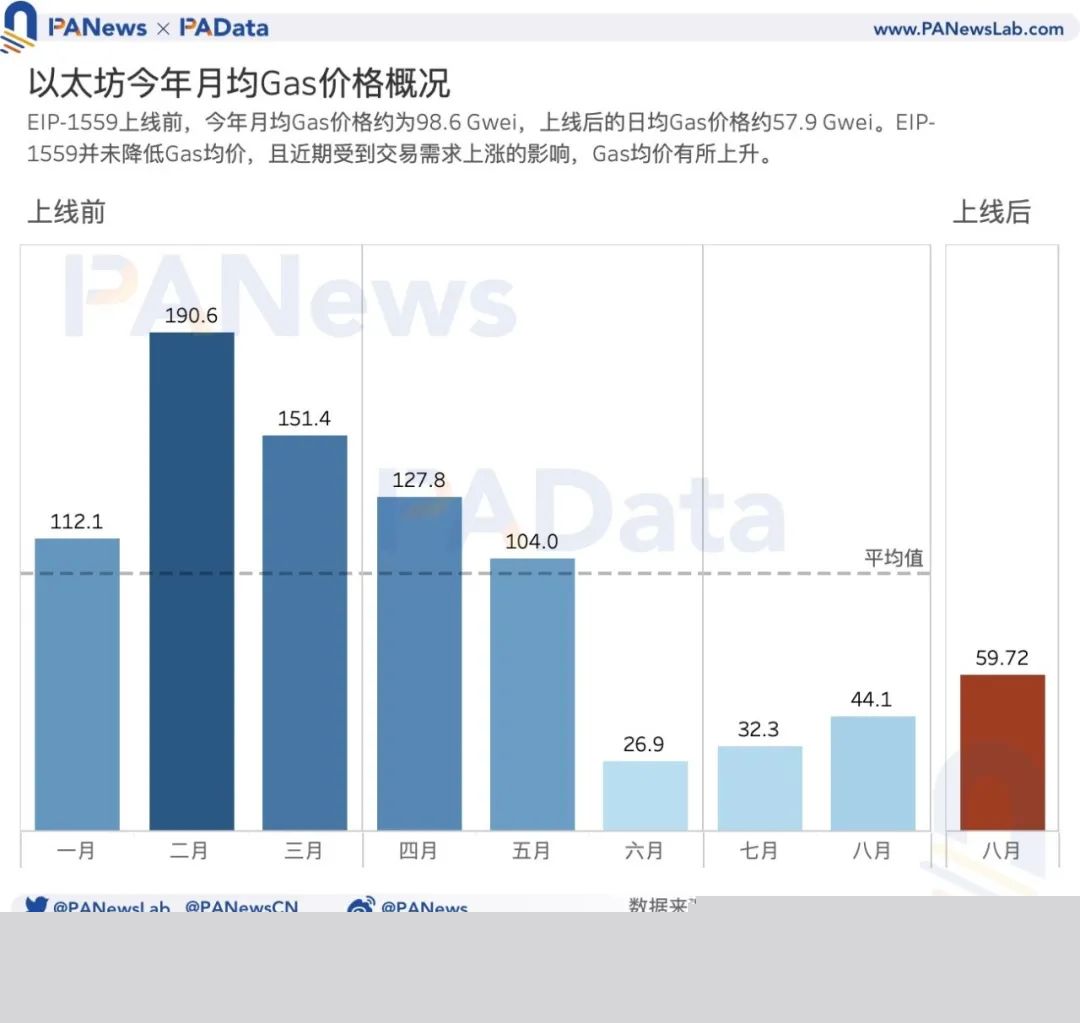Image resolution: width=1080 pixels, height=1023 pixels.
Task: Click the '44.1' value label
Action: click(x=871, y=699)
